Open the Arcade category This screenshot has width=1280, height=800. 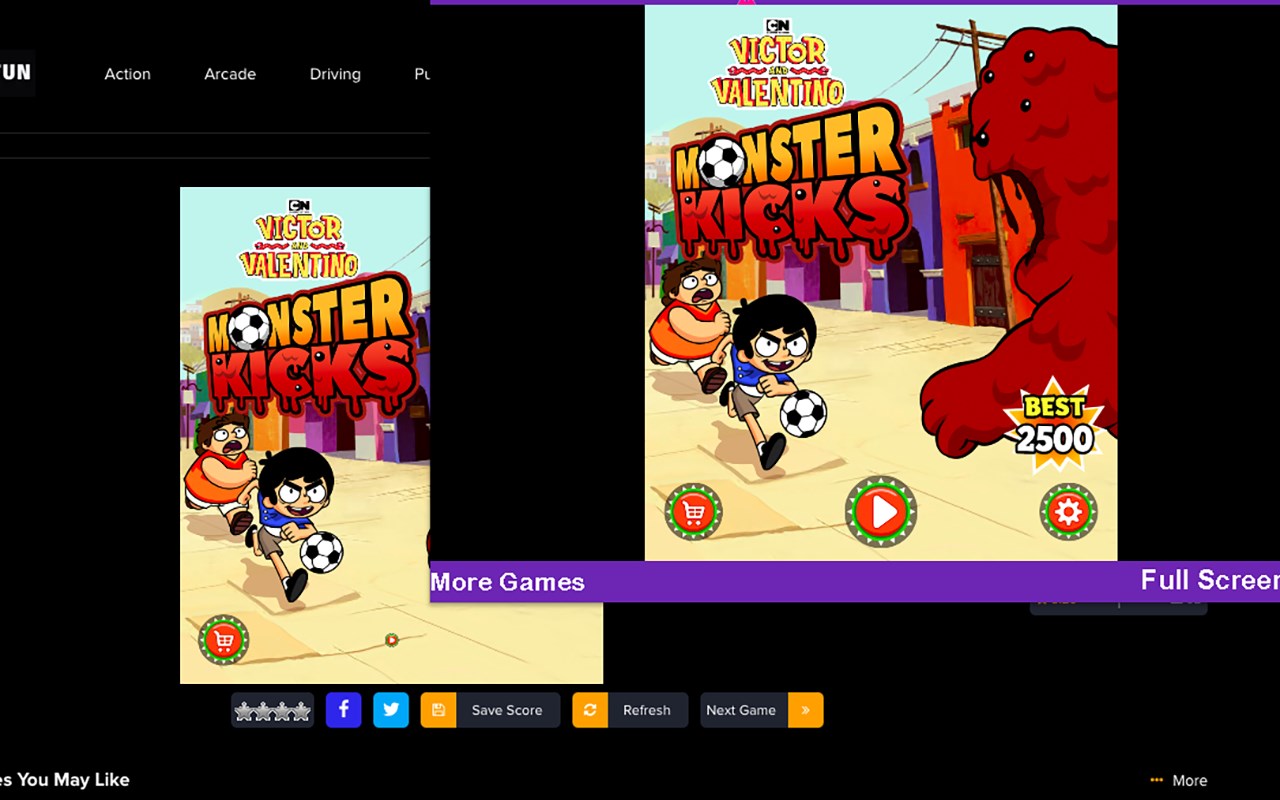point(230,74)
